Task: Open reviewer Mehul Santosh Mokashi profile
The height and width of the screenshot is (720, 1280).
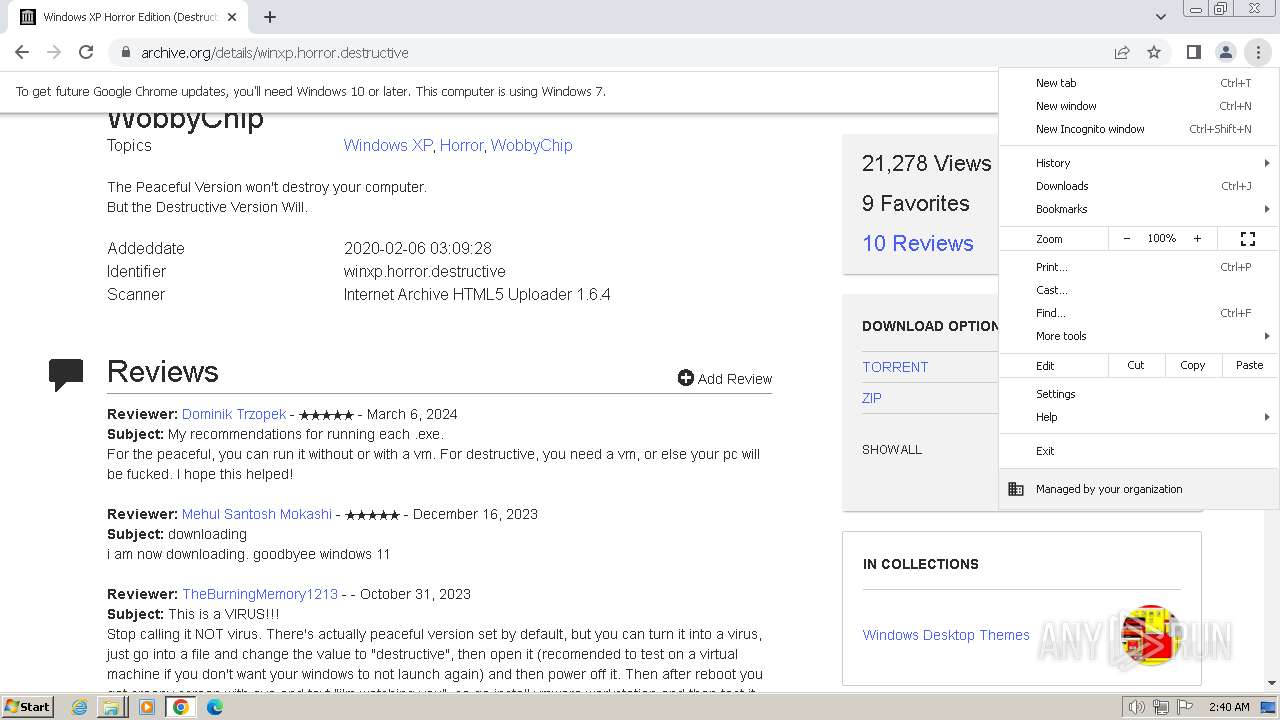Action: click(257, 514)
